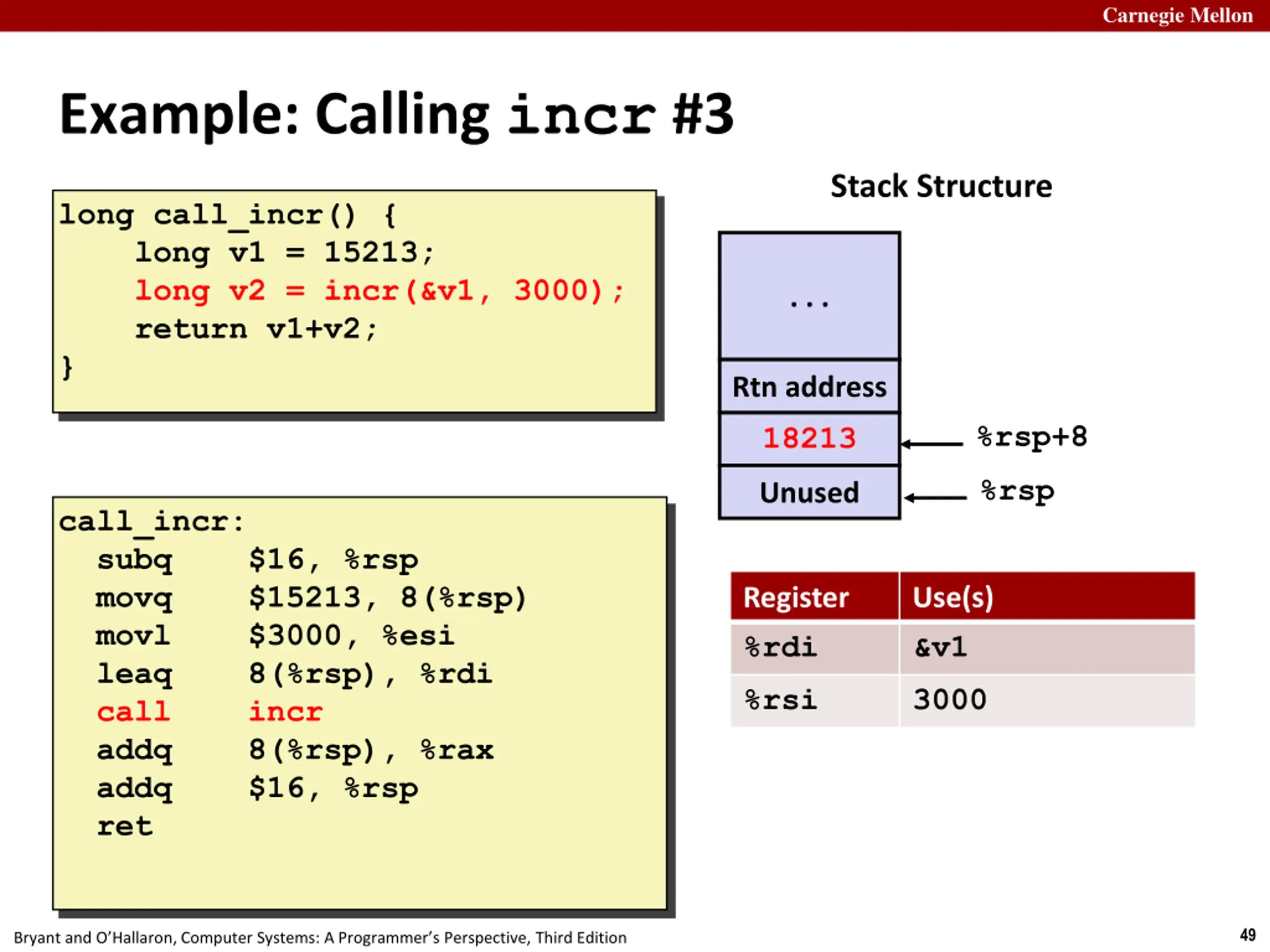Screen dimensions: 1270x952
Task: Select the line 'long call_incr() {'
Action: tap(228, 216)
